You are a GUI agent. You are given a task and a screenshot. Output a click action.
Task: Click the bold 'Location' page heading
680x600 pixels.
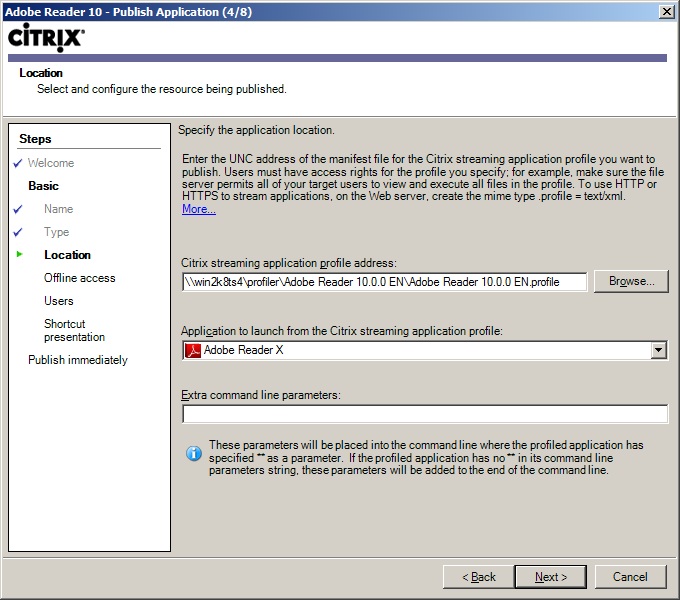[41, 73]
